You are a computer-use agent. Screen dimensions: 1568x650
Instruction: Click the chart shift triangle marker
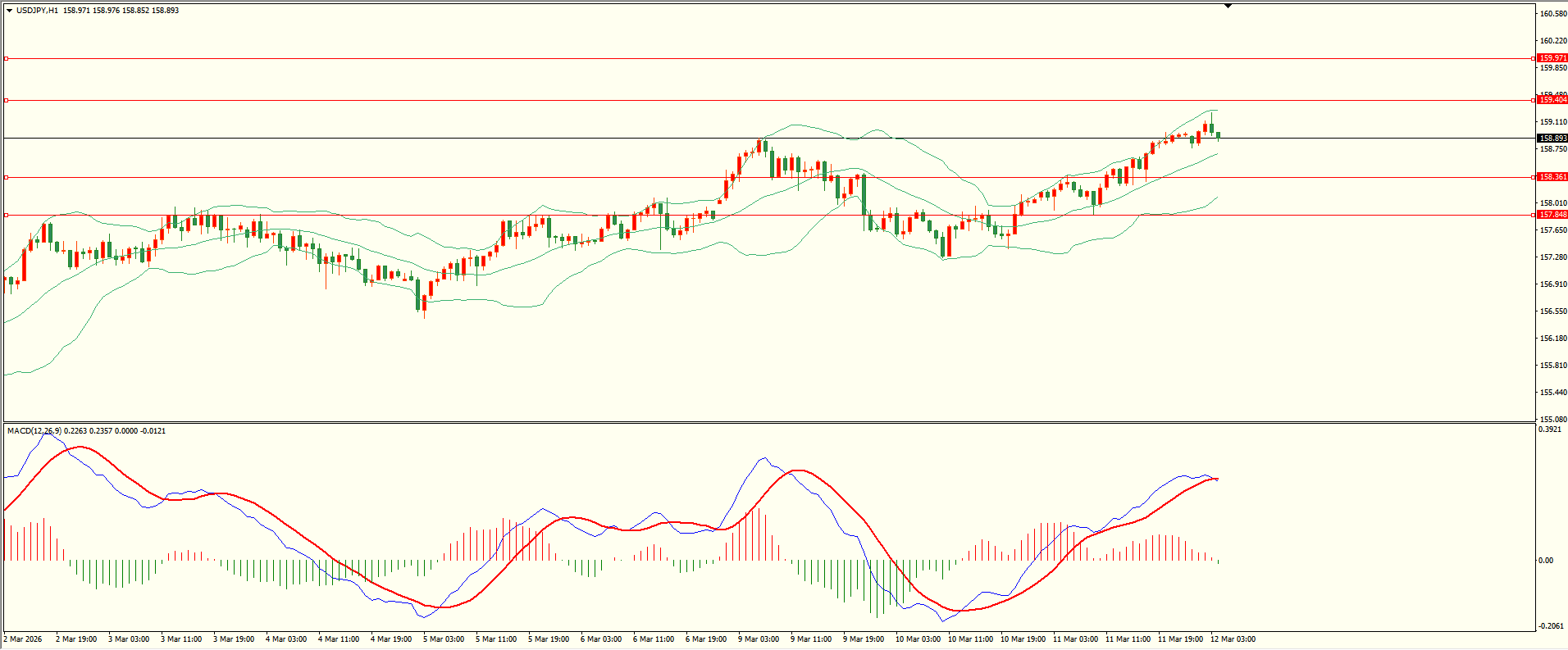pyautogui.click(x=1228, y=6)
